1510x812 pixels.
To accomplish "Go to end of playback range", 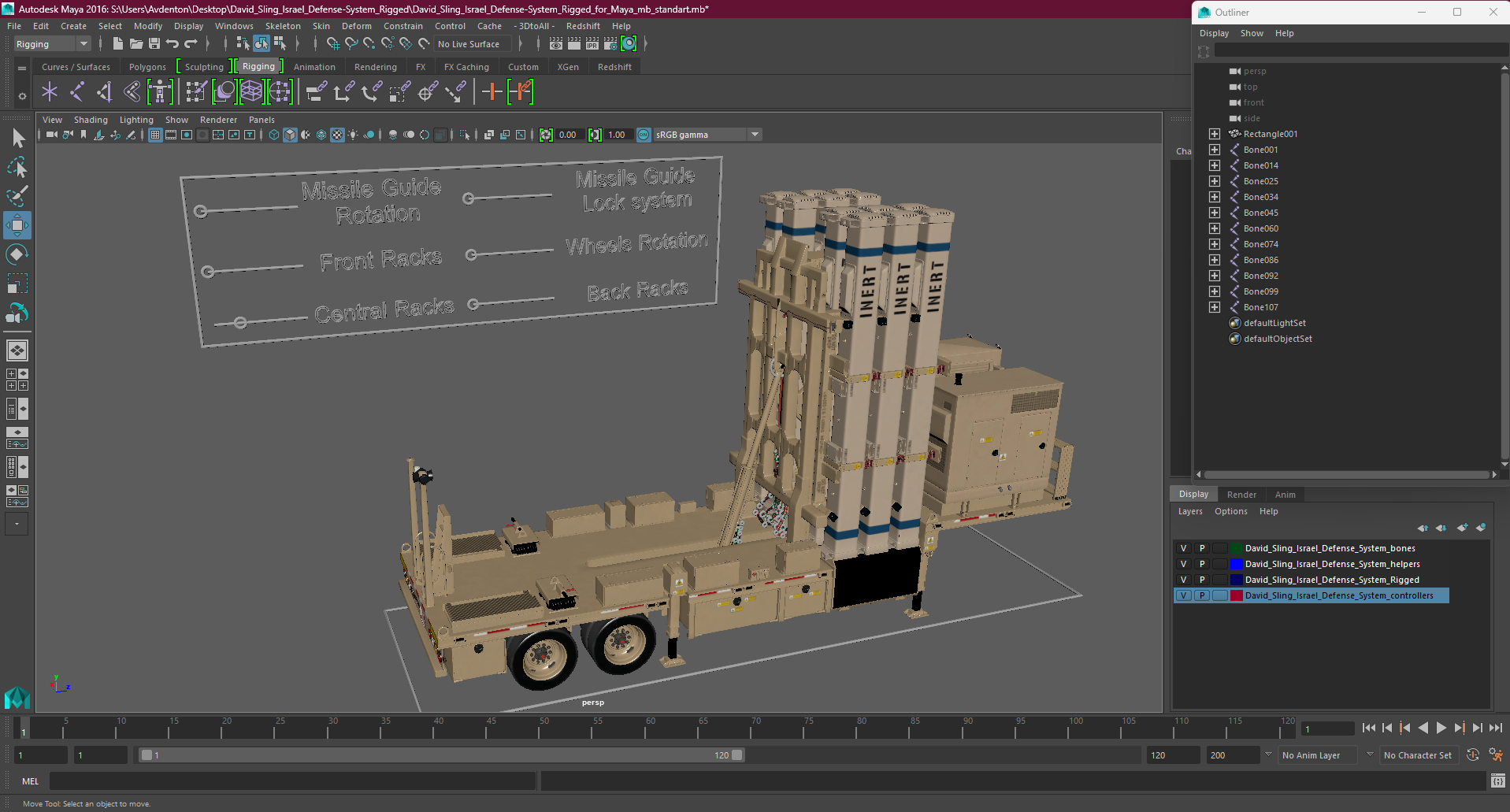I will (1496, 729).
